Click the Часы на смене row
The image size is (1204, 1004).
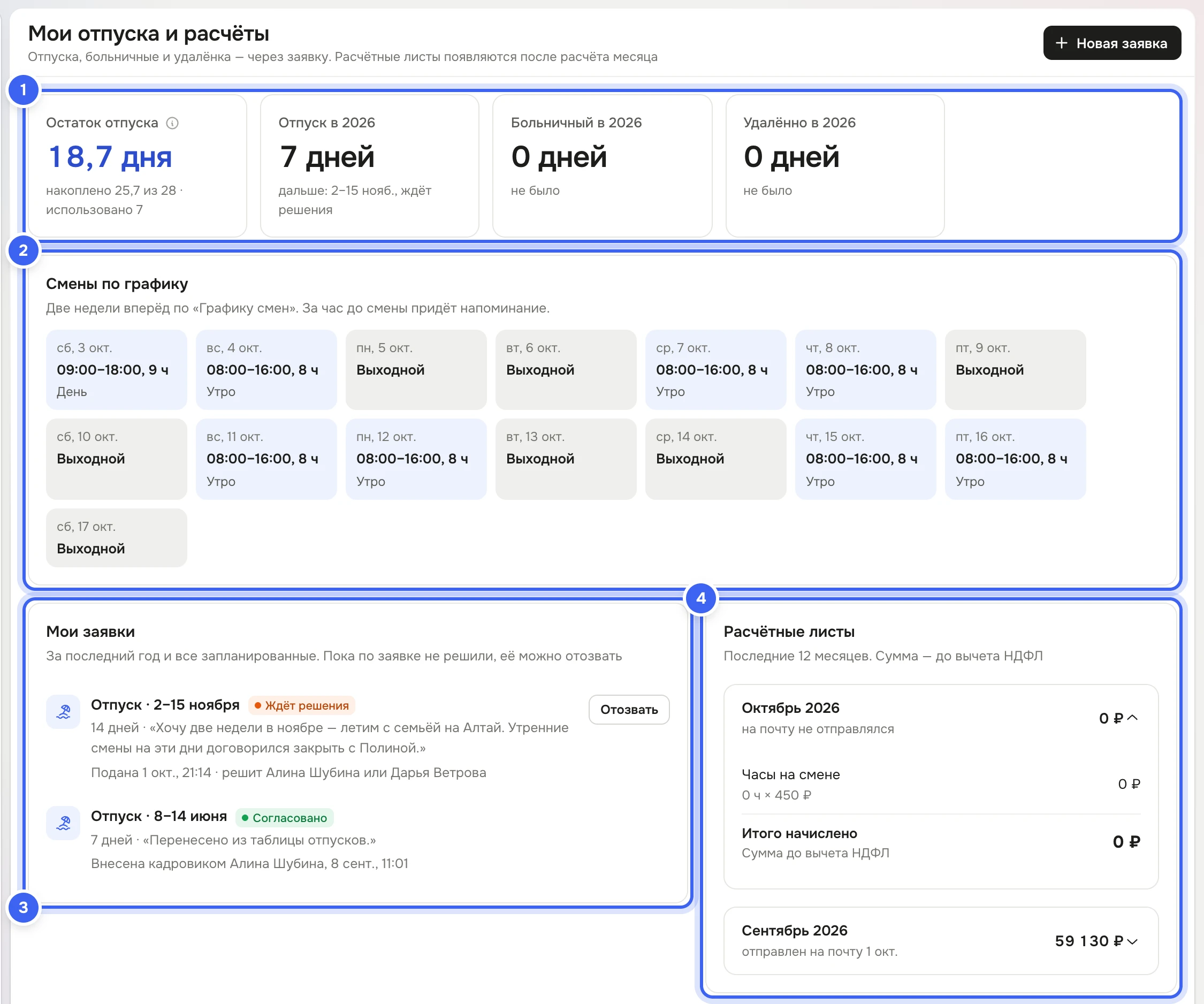coord(941,785)
